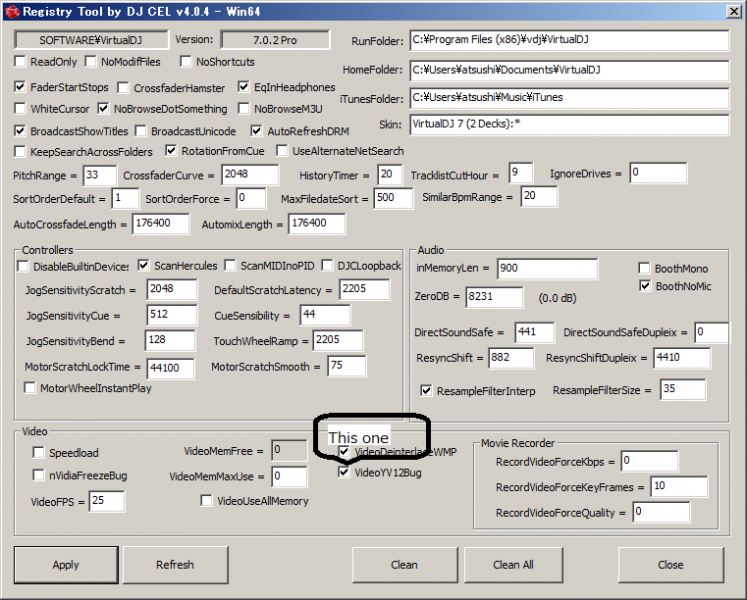Click the SOFTWARE¥VirtualDJ registry key button
This screenshot has height=600, width=747.
tap(91, 40)
